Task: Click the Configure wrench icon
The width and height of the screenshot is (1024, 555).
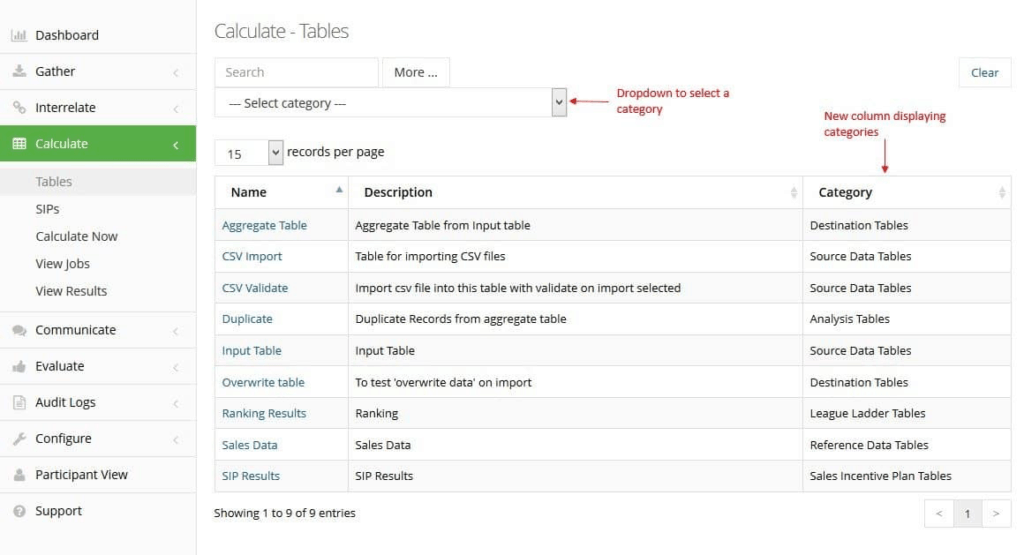Action: [x=19, y=438]
